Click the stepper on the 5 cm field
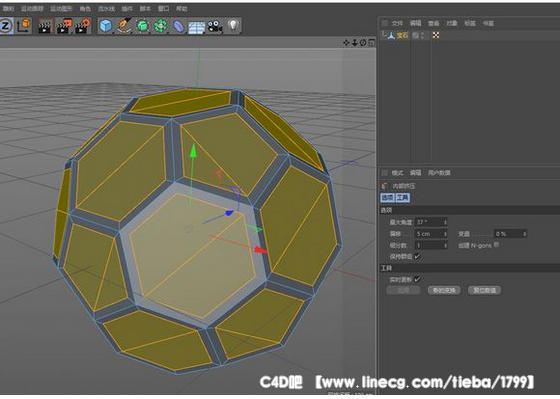560x399 pixels. click(x=445, y=234)
